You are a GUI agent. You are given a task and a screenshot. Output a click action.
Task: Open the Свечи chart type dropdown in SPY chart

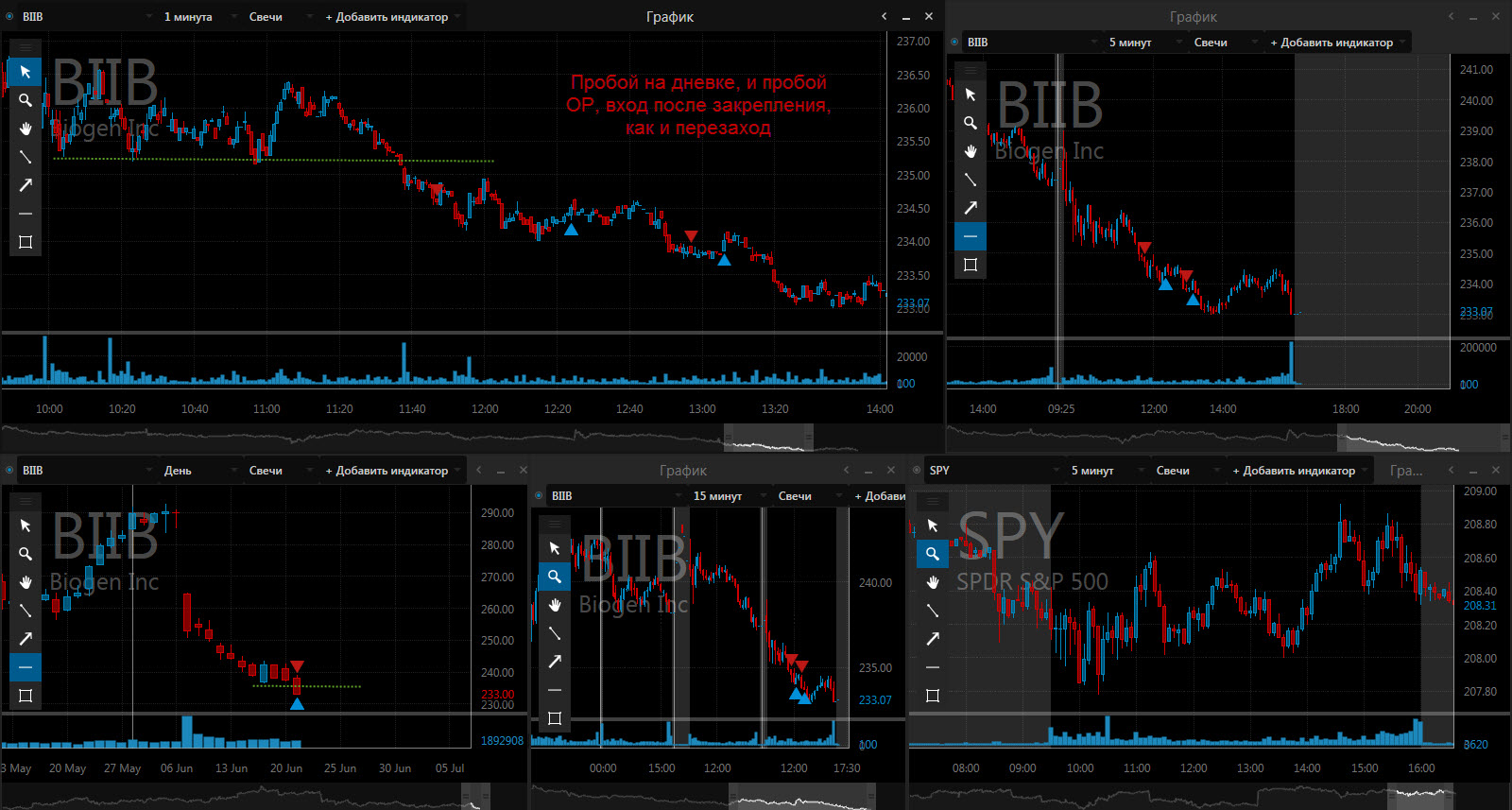click(1186, 470)
